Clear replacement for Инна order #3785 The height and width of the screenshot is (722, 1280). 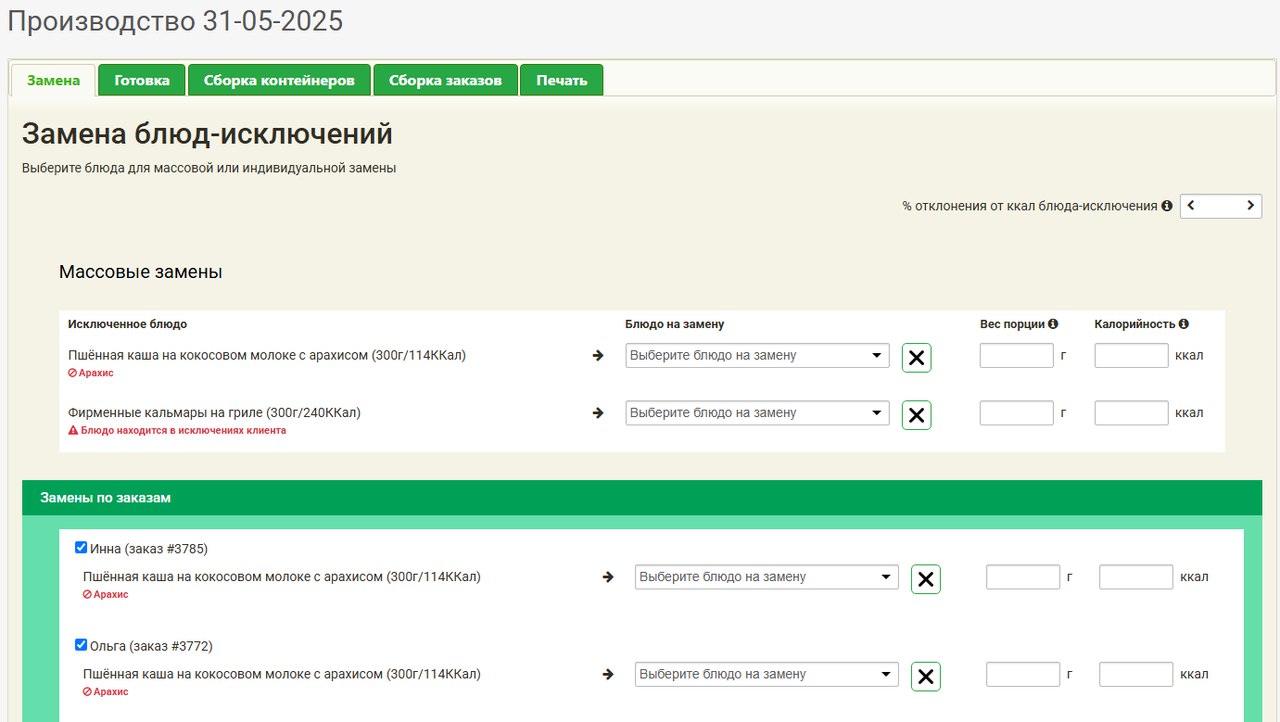coord(925,579)
